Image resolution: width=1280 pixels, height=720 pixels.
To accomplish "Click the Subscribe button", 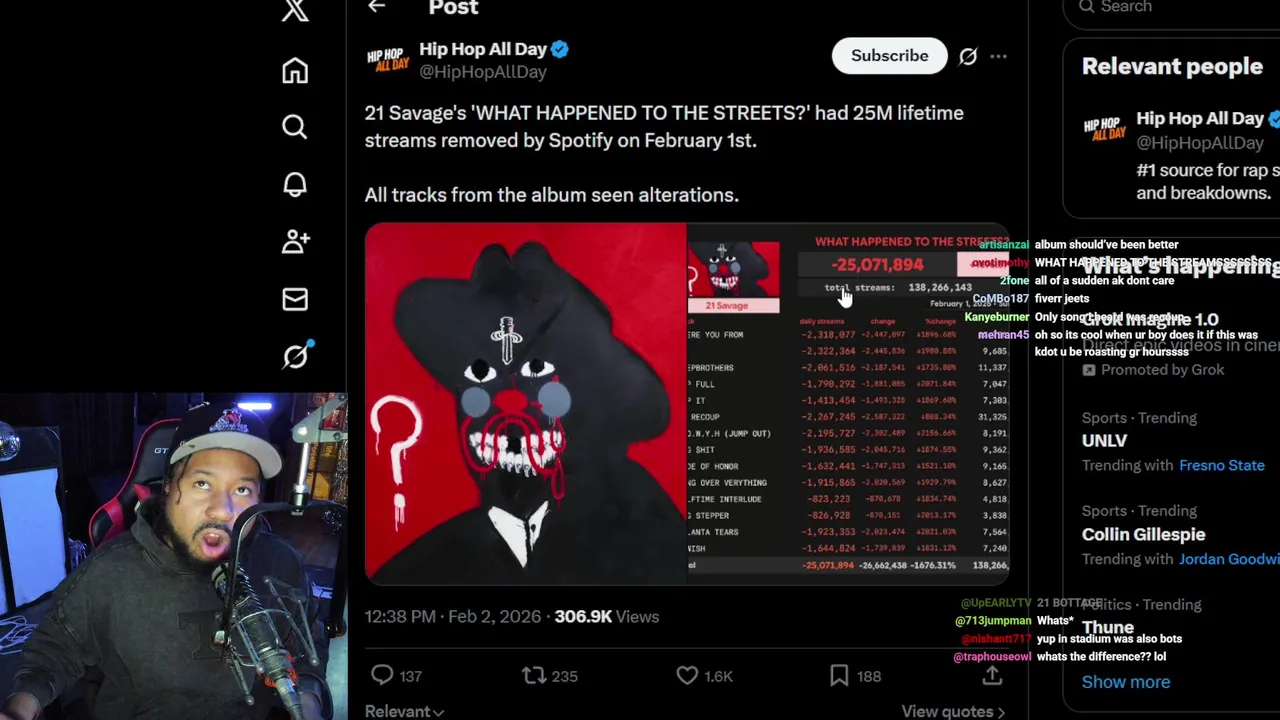I will point(889,56).
